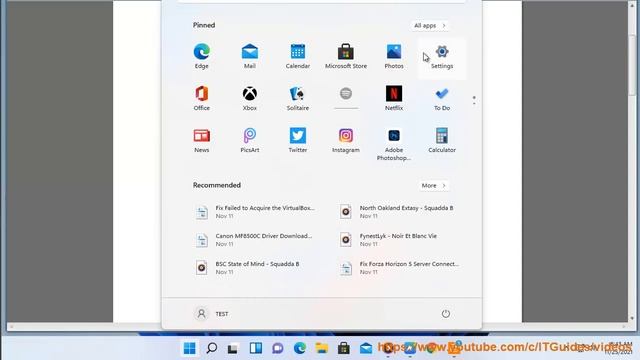Click the Windows Start button on taskbar

[x=189, y=348]
